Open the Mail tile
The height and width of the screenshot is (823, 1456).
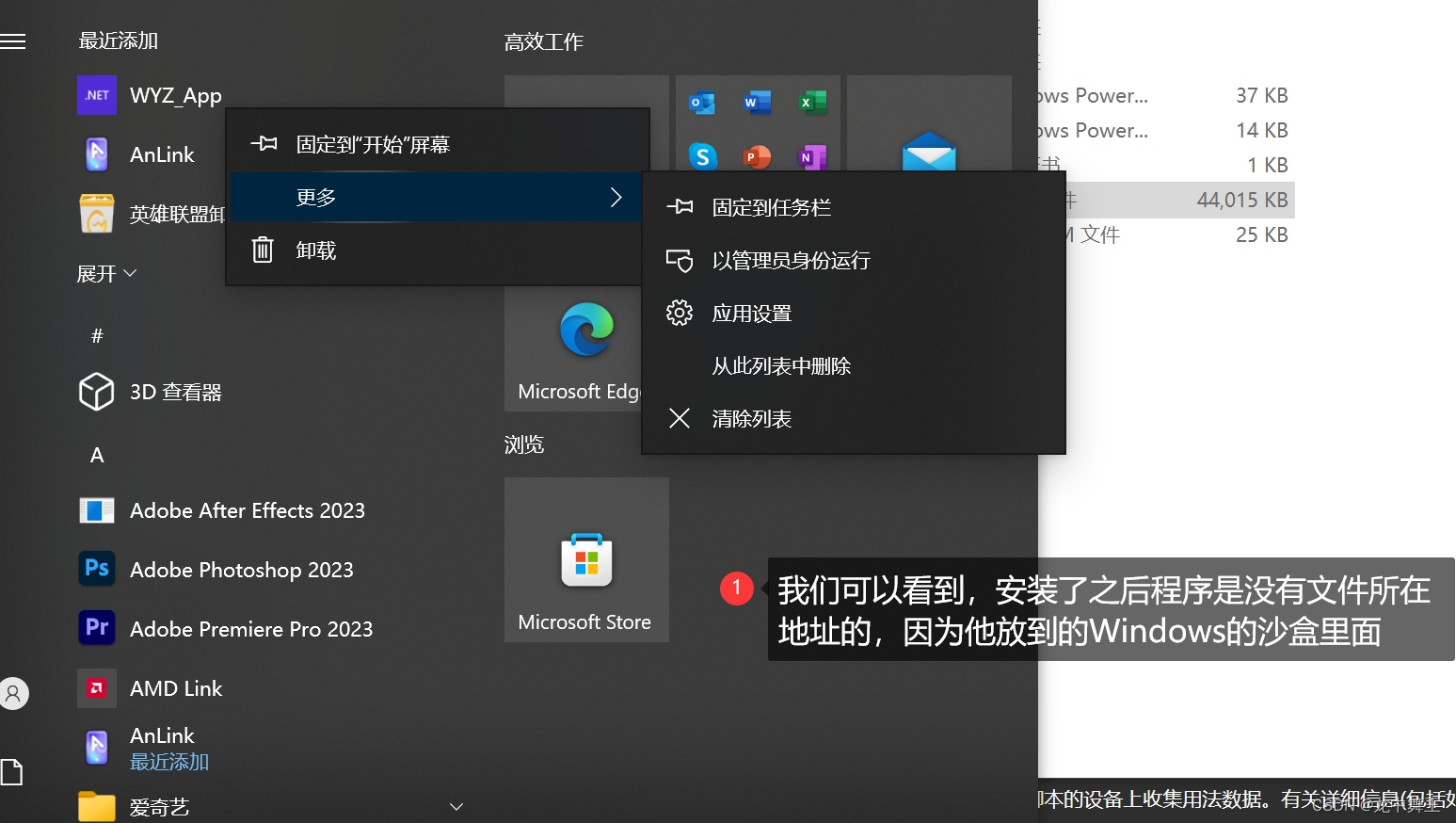tap(929, 123)
